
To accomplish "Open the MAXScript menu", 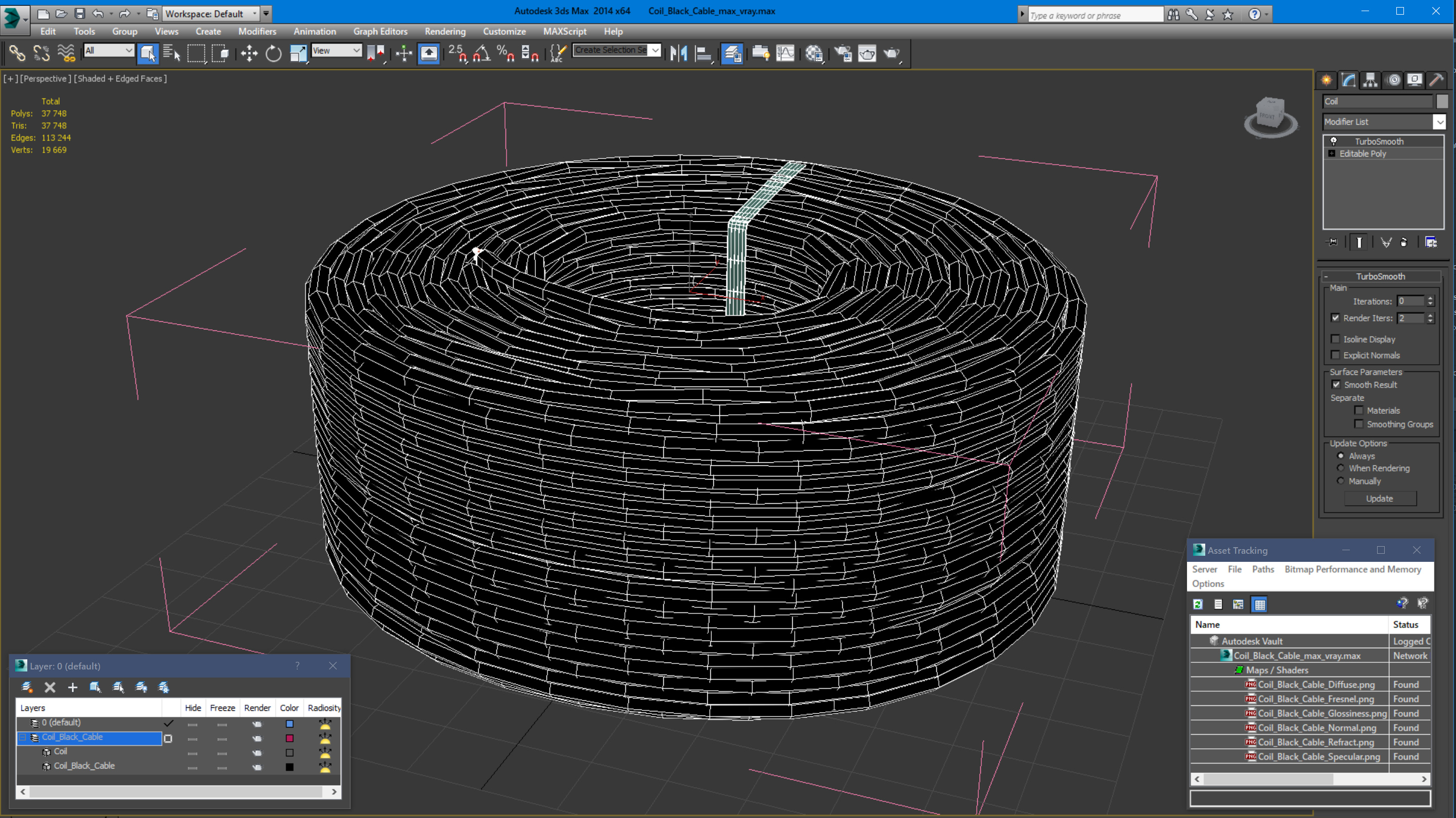I will tap(565, 32).
